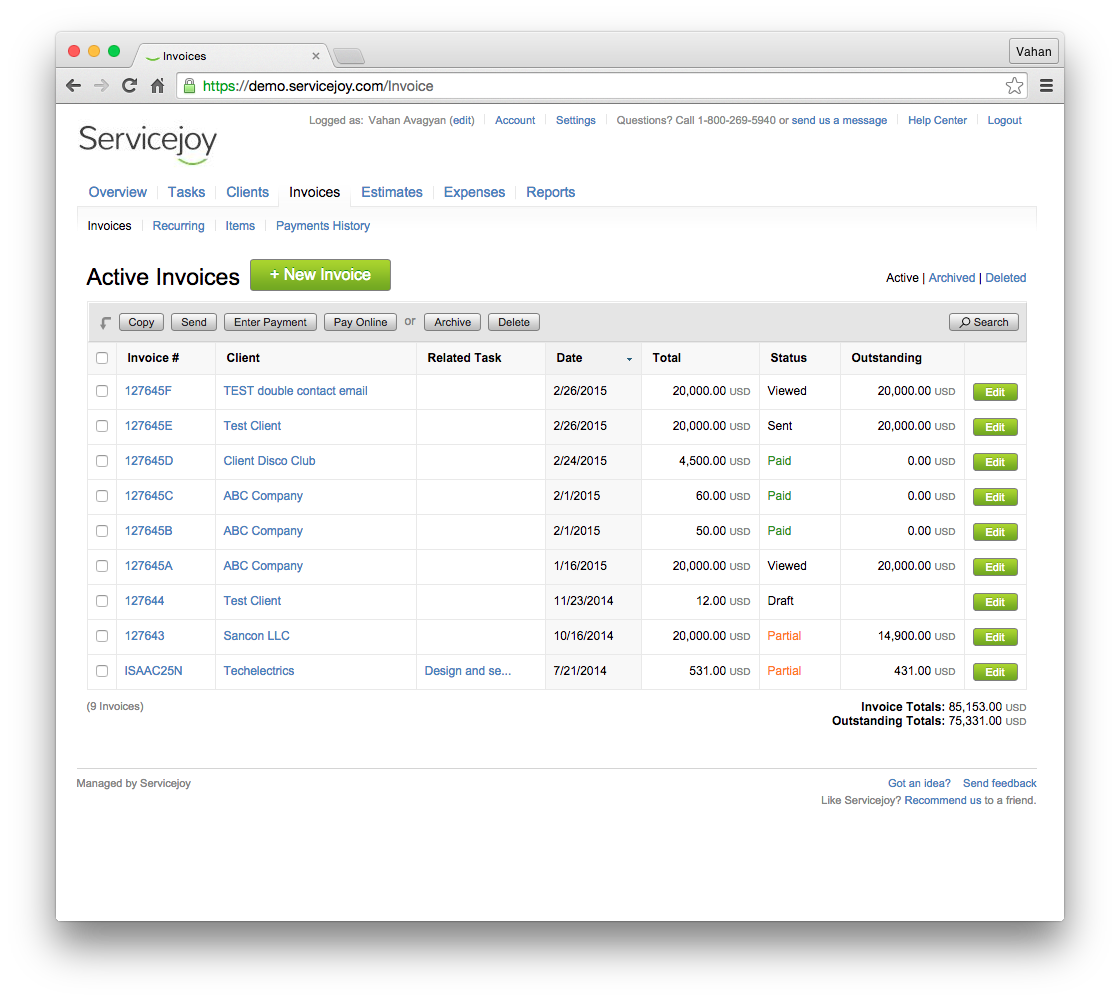This screenshot has height=1001, width=1120.
Task: Check the box for invoice 127643
Action: pyautogui.click(x=102, y=636)
